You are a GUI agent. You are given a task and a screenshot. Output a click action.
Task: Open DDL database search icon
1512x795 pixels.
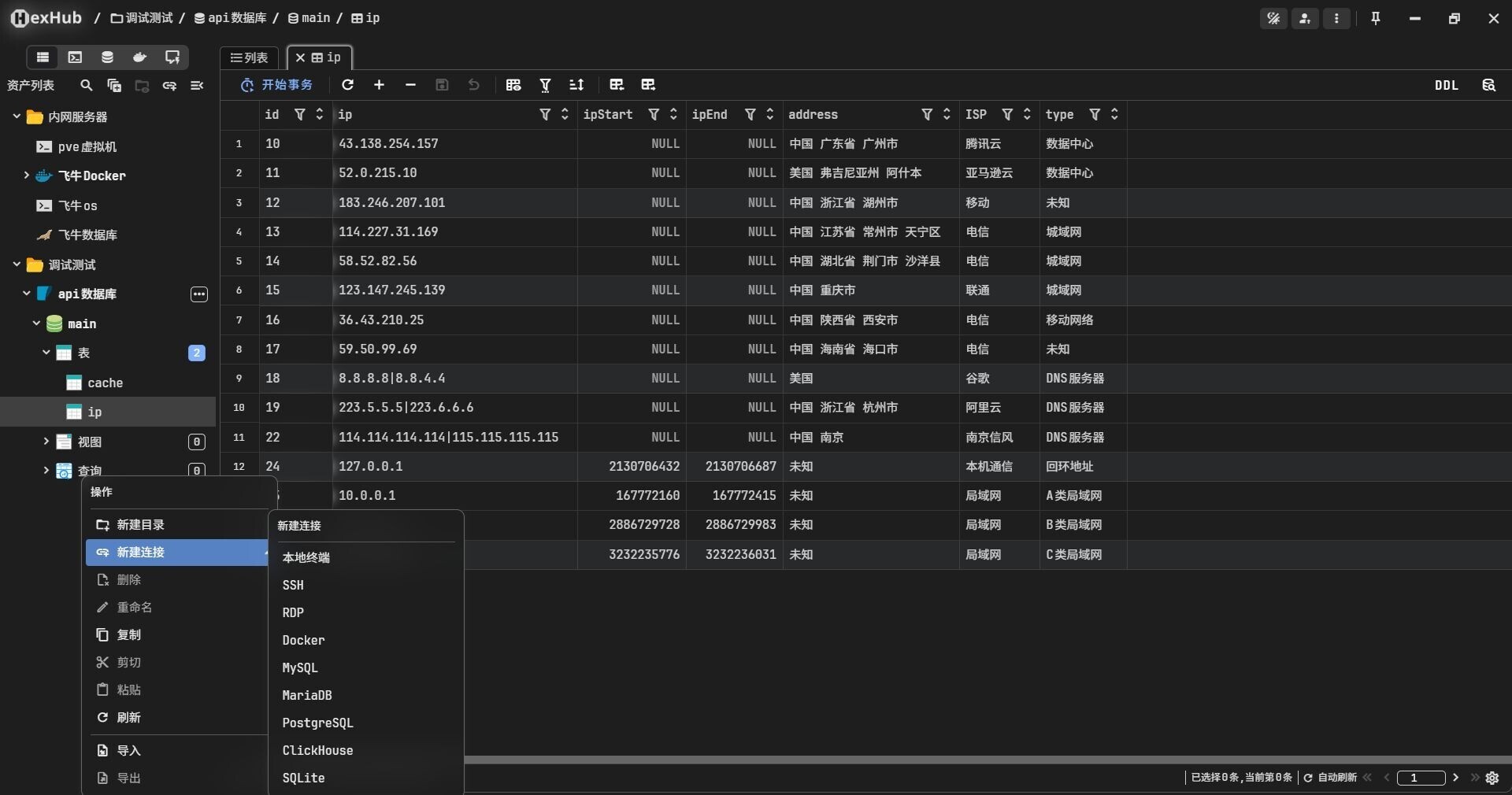pos(1488,85)
